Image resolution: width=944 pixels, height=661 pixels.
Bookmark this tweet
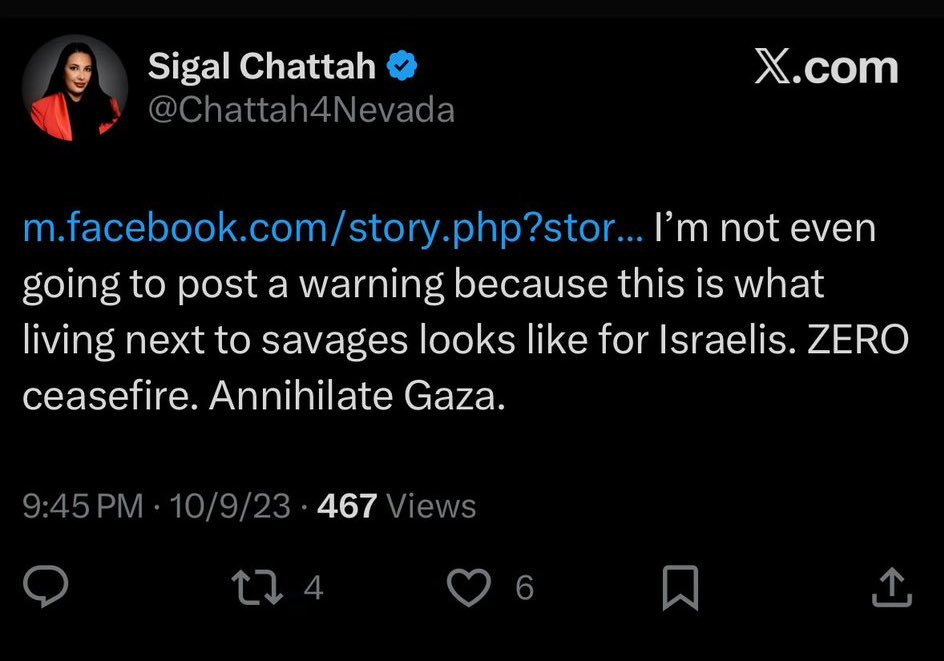[680, 588]
